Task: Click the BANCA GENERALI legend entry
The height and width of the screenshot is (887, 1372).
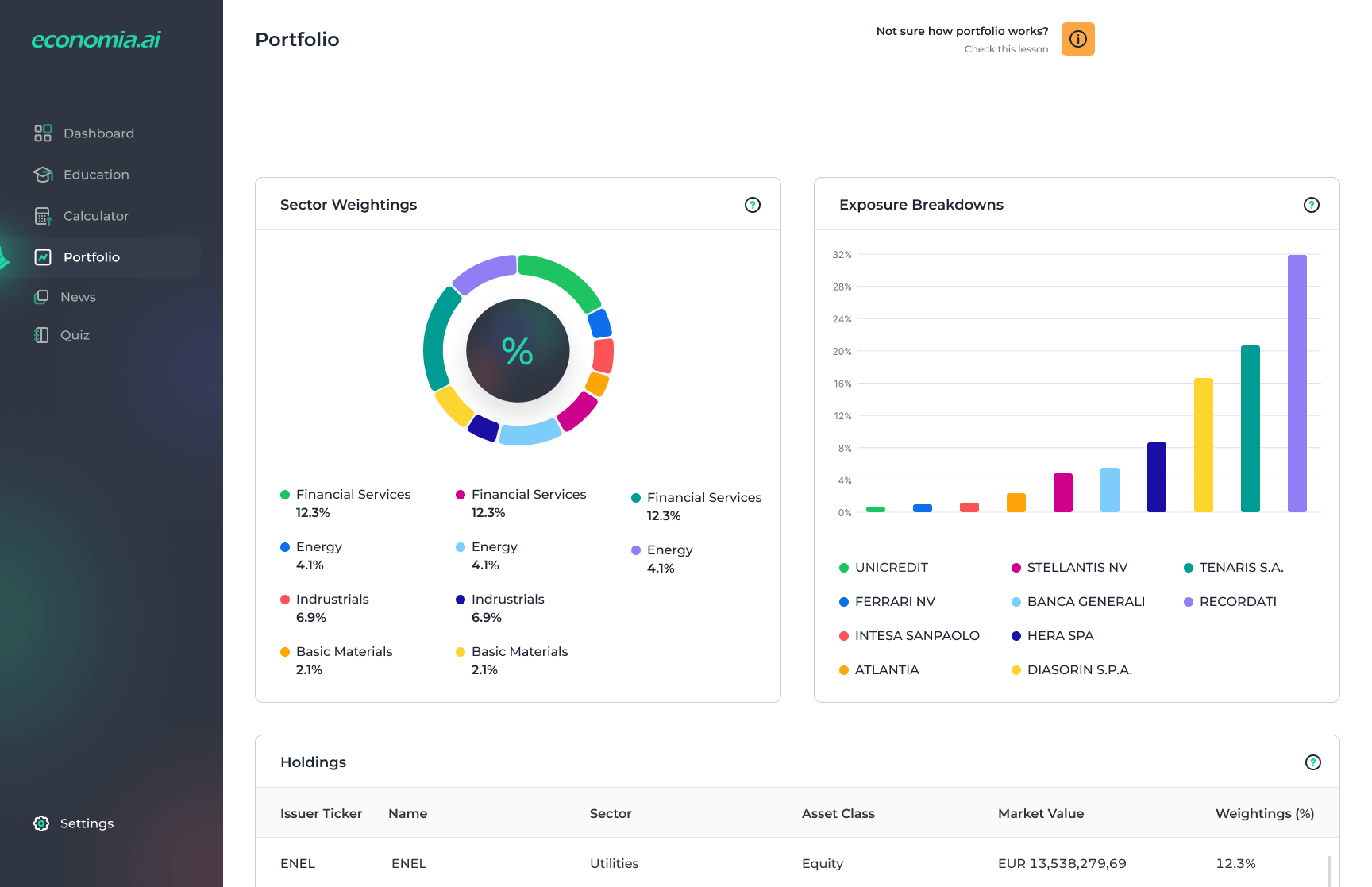Action: click(1078, 602)
